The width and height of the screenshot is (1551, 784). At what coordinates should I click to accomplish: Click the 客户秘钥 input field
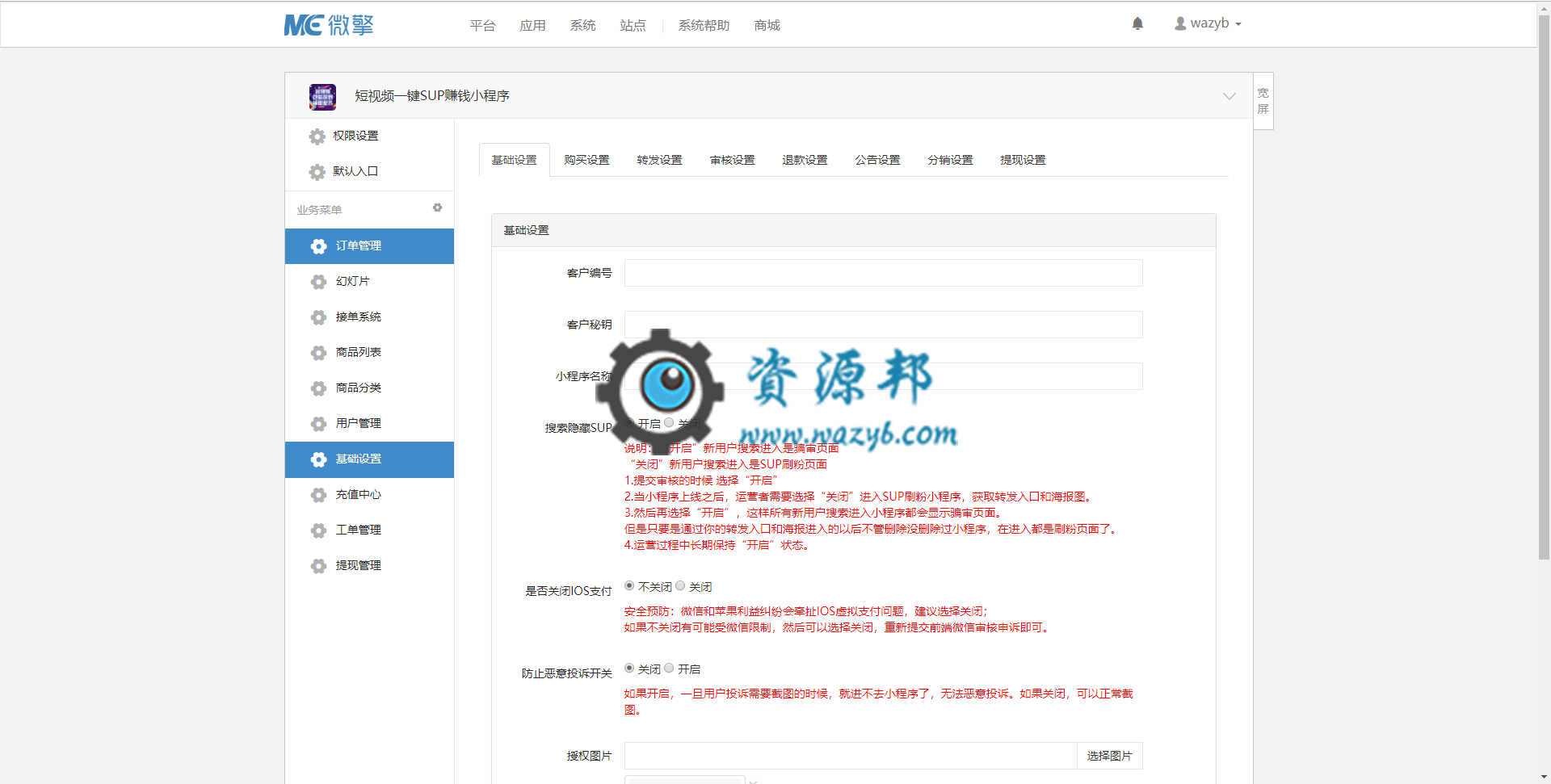click(x=883, y=325)
